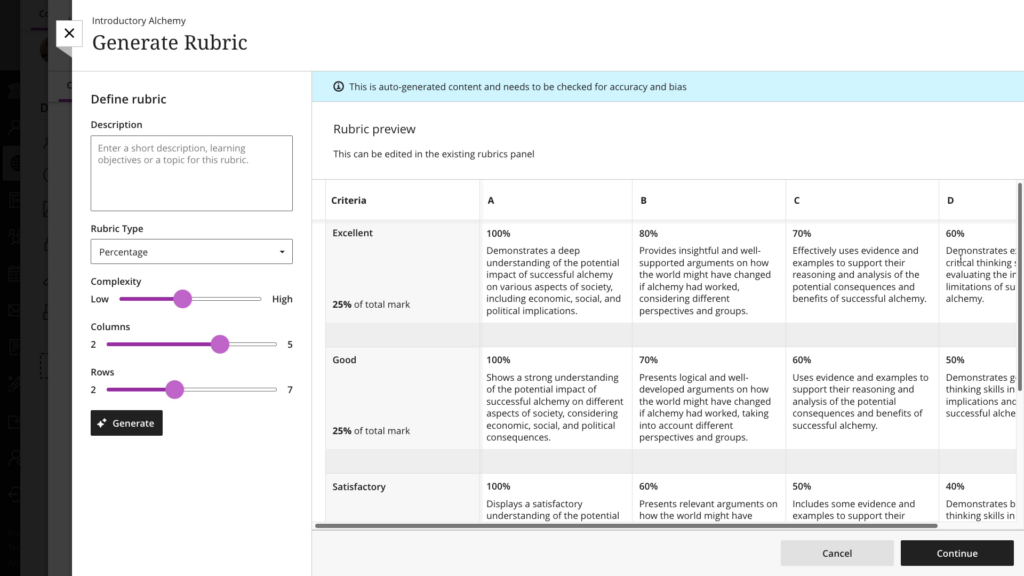The height and width of the screenshot is (576, 1024).
Task: Click the Continue button
Action: click(x=957, y=553)
